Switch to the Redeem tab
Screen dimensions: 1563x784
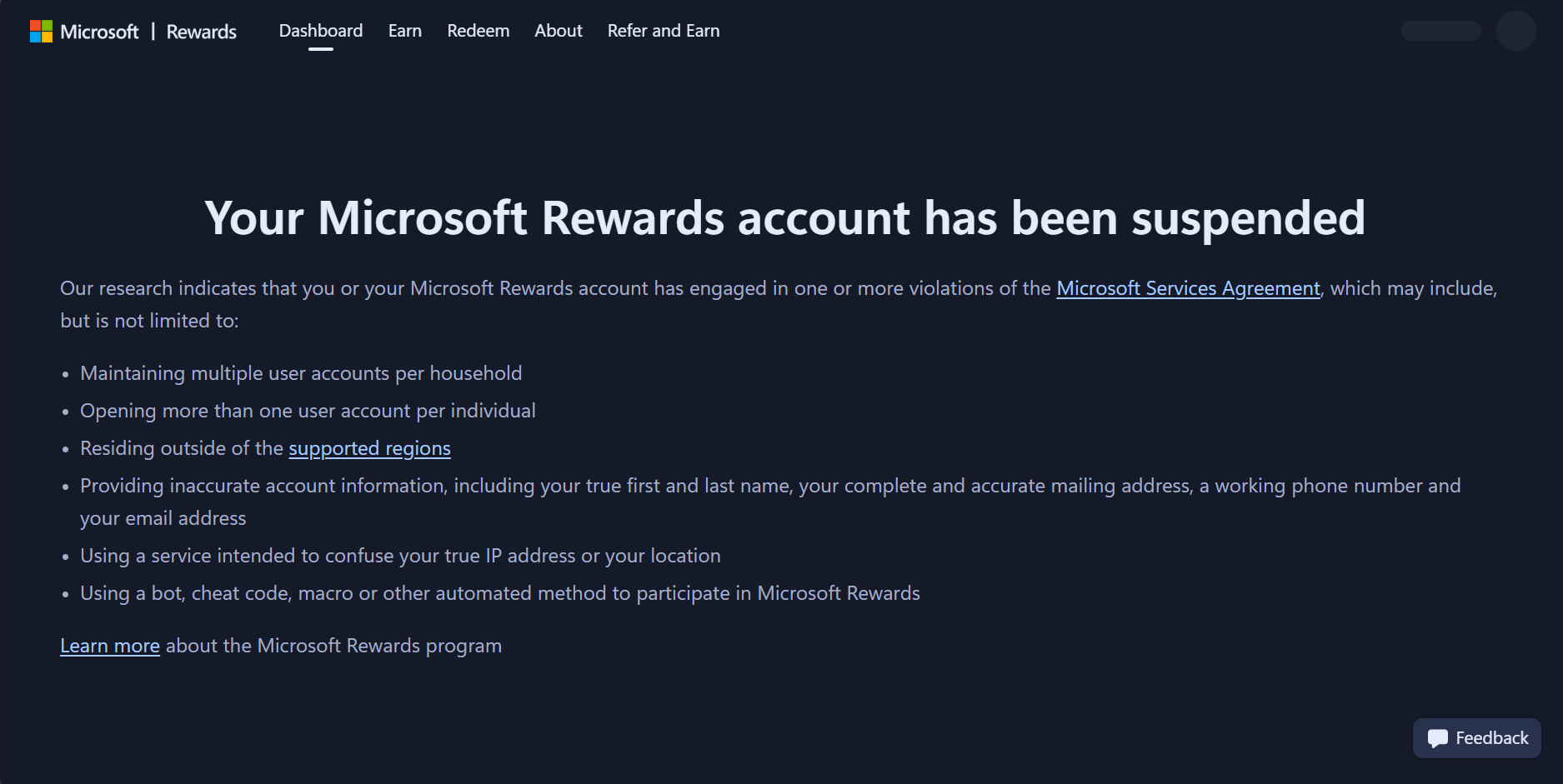[x=478, y=31]
